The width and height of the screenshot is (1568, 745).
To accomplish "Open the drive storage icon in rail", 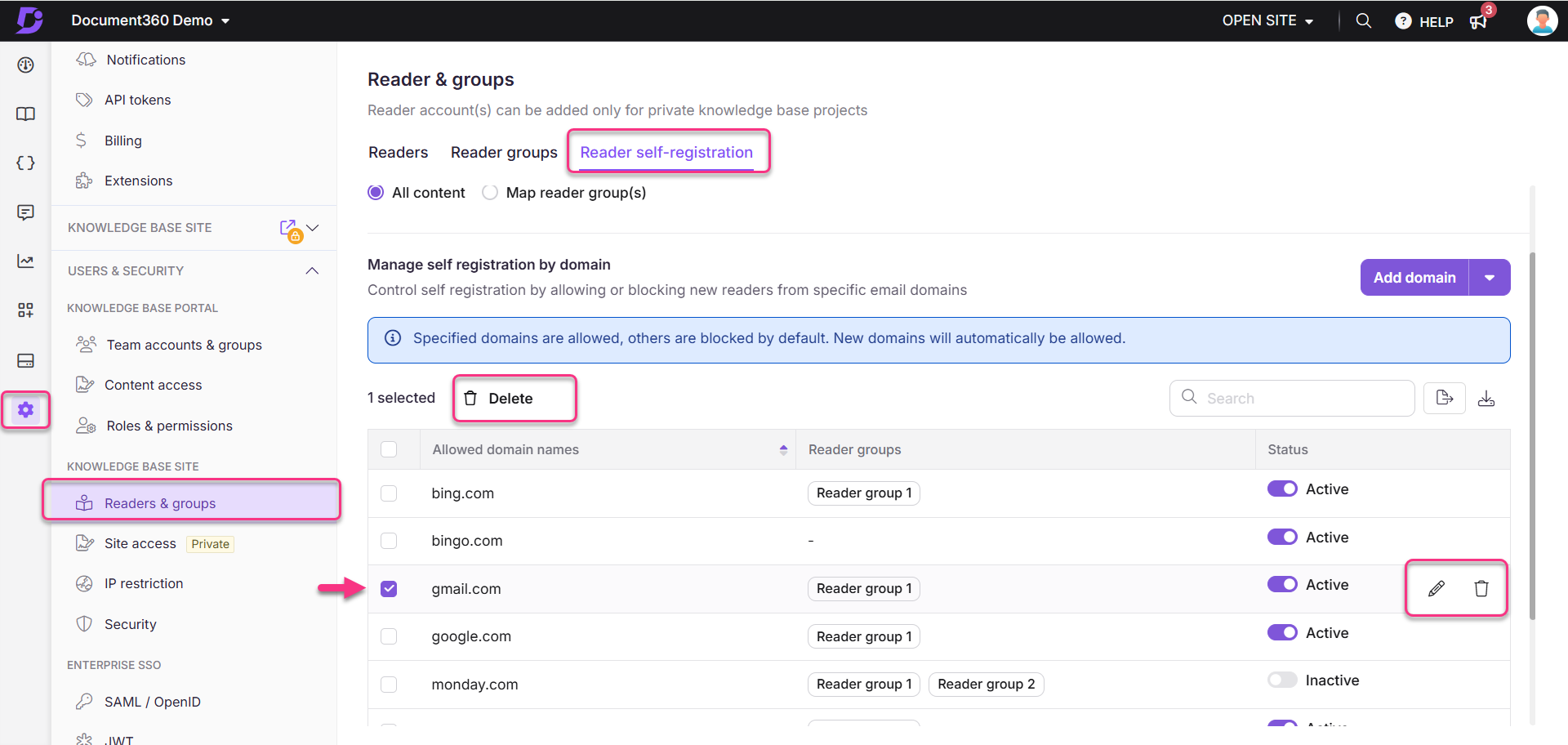I will 25,360.
